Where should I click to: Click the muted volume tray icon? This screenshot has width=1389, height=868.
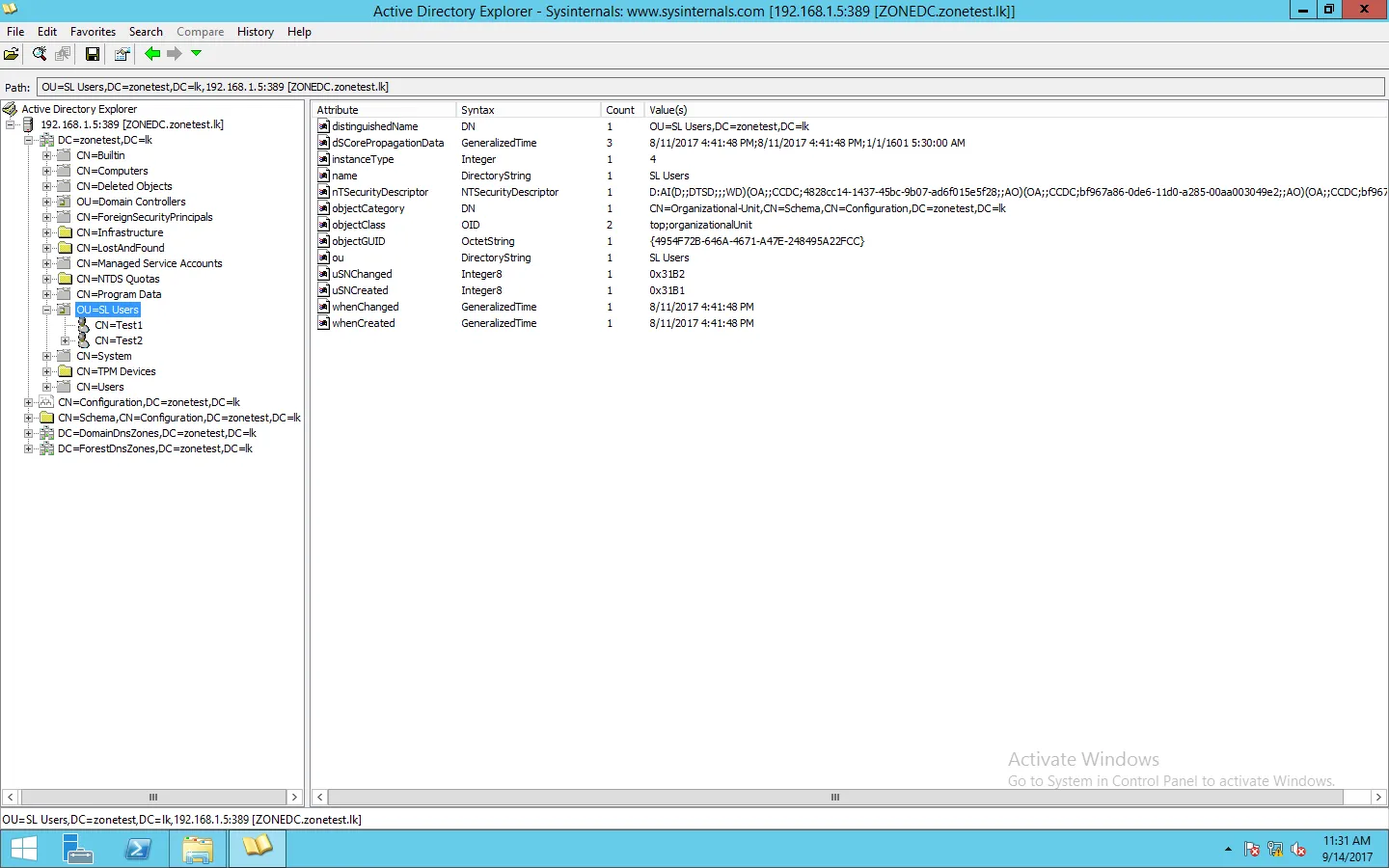1298,850
